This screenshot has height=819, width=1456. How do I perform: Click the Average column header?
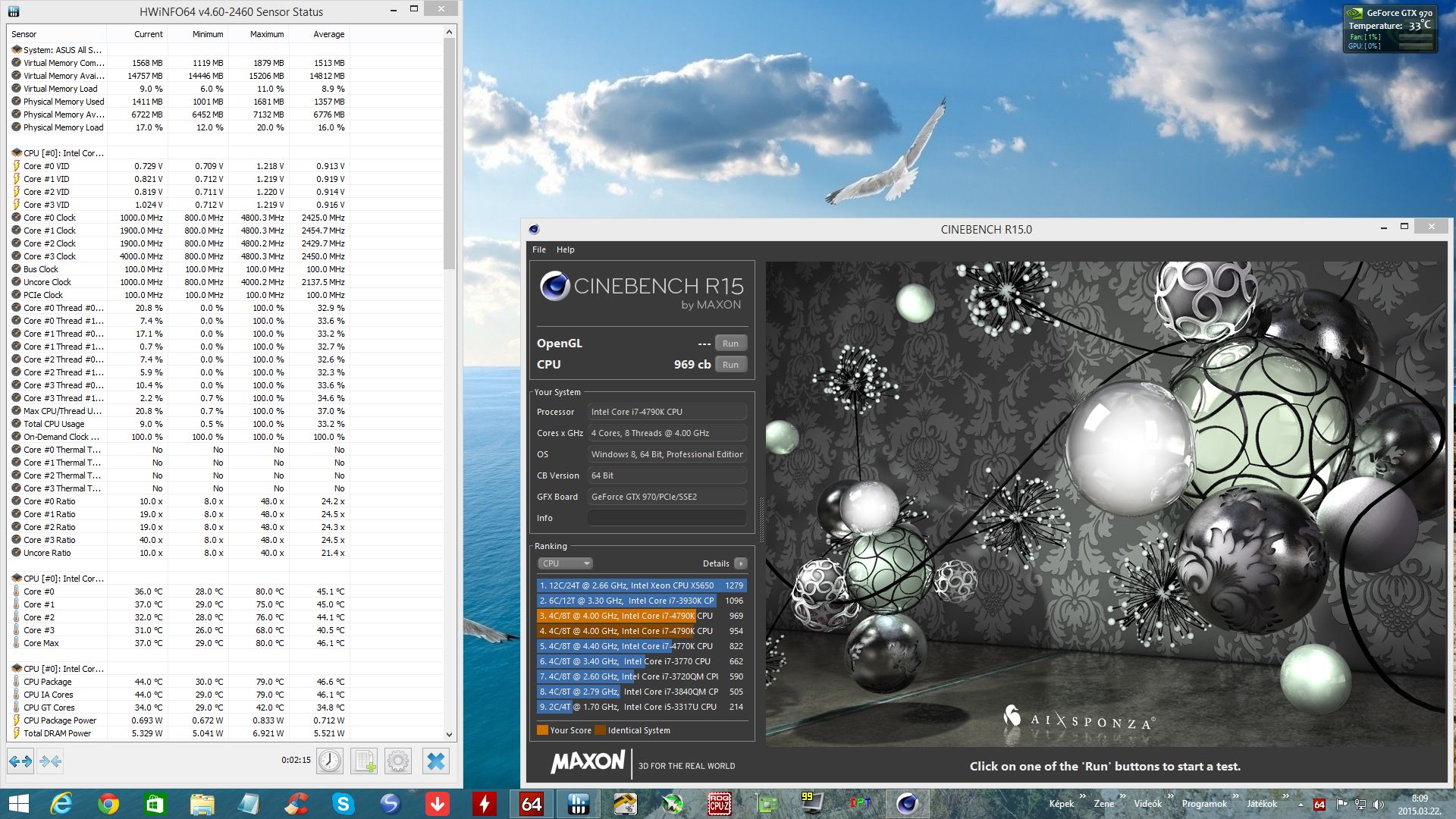click(319, 34)
